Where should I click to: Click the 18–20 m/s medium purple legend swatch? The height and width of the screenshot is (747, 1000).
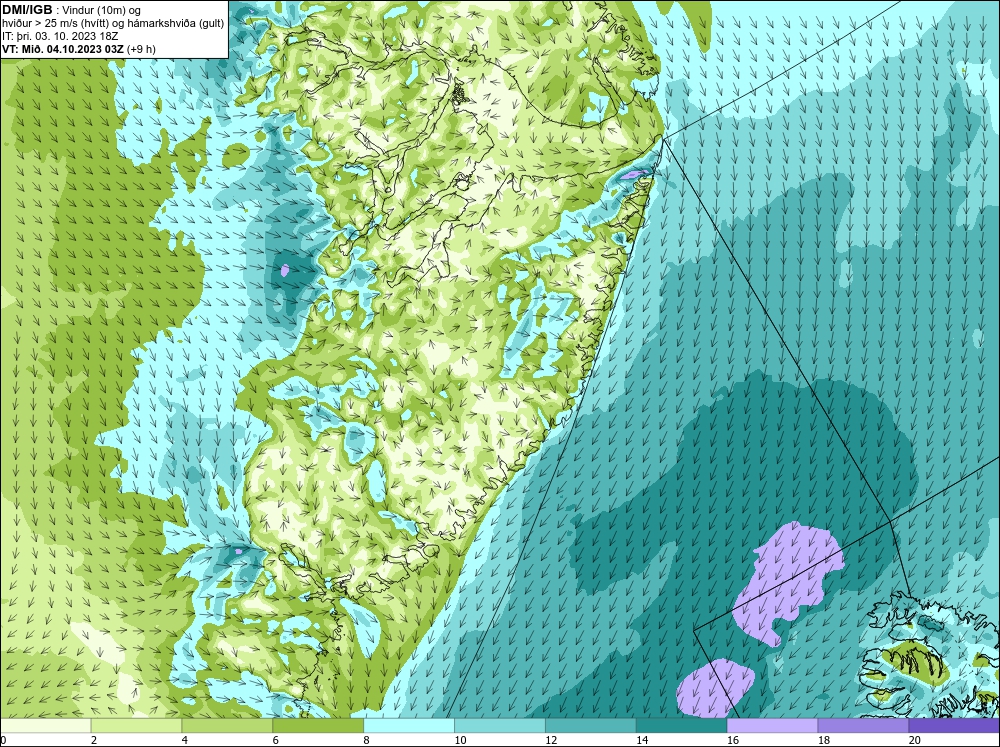[863, 726]
